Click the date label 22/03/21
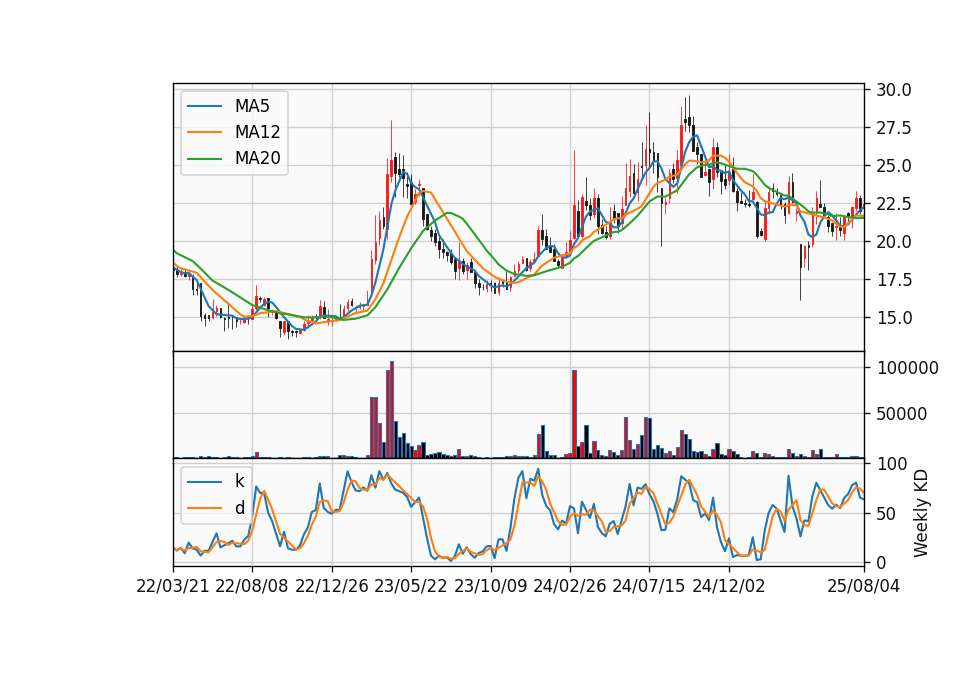Viewport: 960px width, 690px height. pyautogui.click(x=173, y=586)
